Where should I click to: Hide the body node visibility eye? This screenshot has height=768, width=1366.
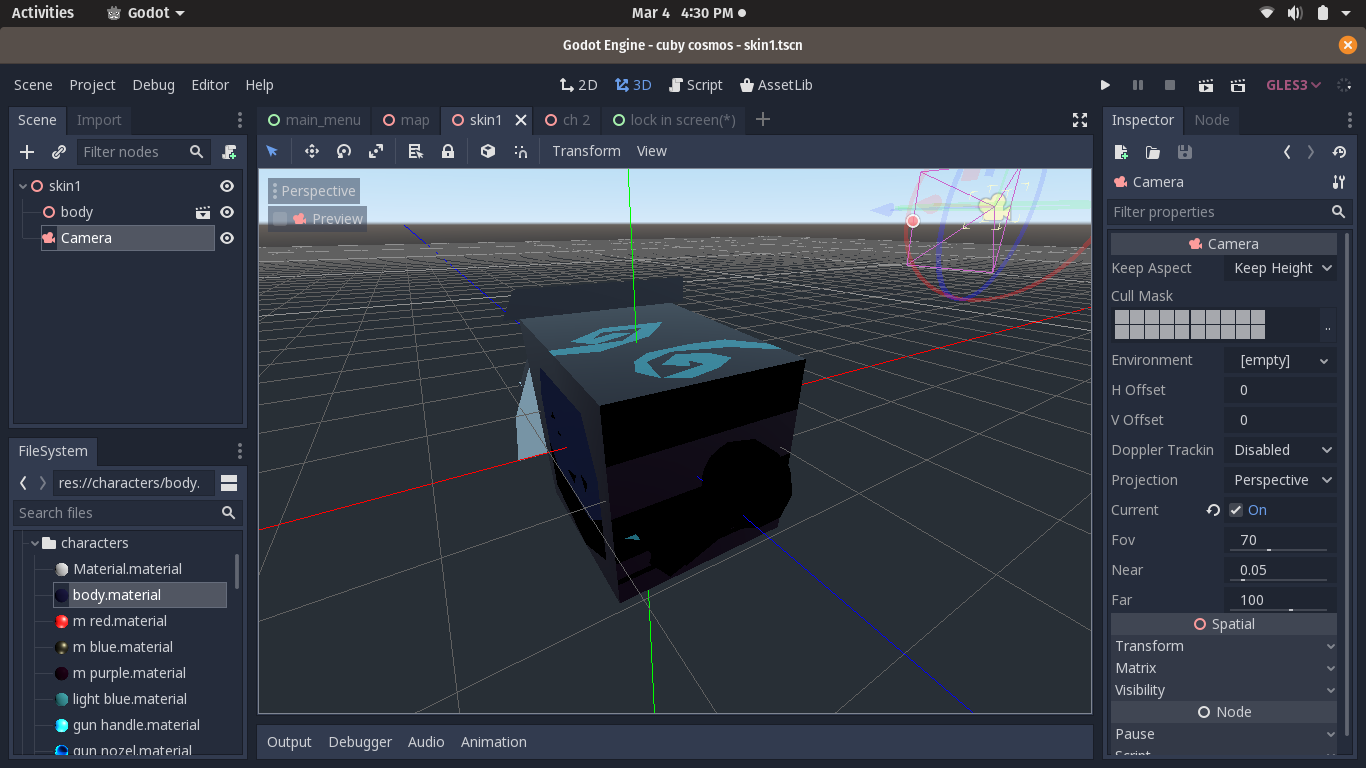coord(227,212)
